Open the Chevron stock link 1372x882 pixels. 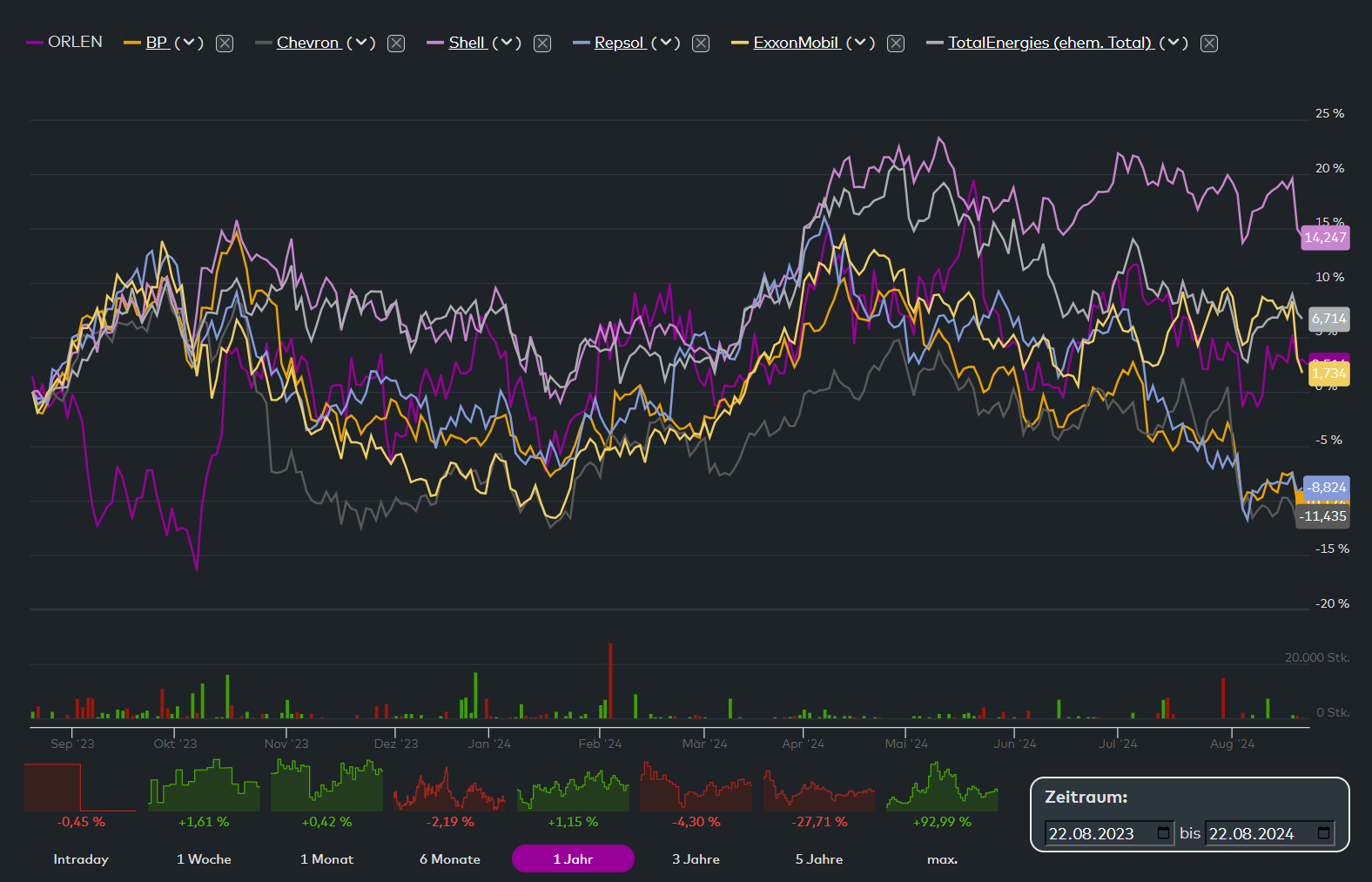(x=308, y=43)
